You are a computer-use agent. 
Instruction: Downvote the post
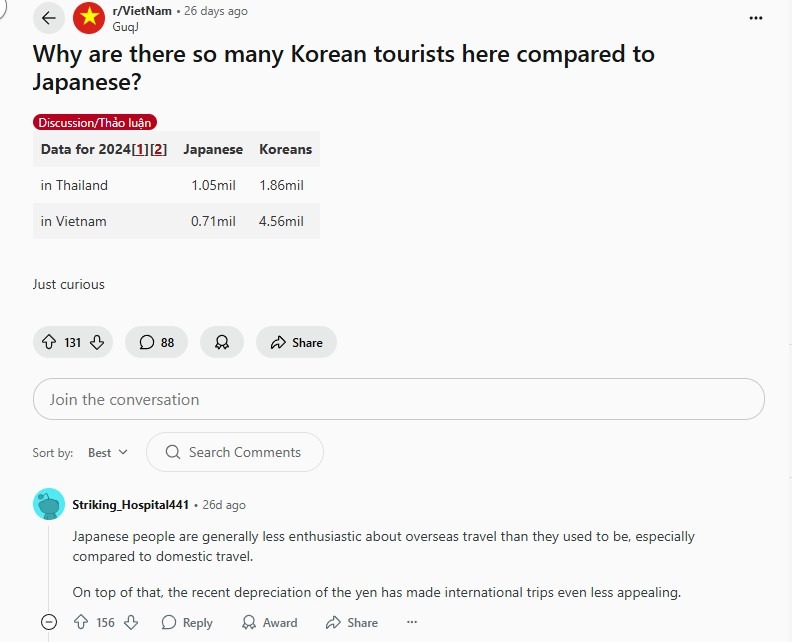click(x=97, y=342)
